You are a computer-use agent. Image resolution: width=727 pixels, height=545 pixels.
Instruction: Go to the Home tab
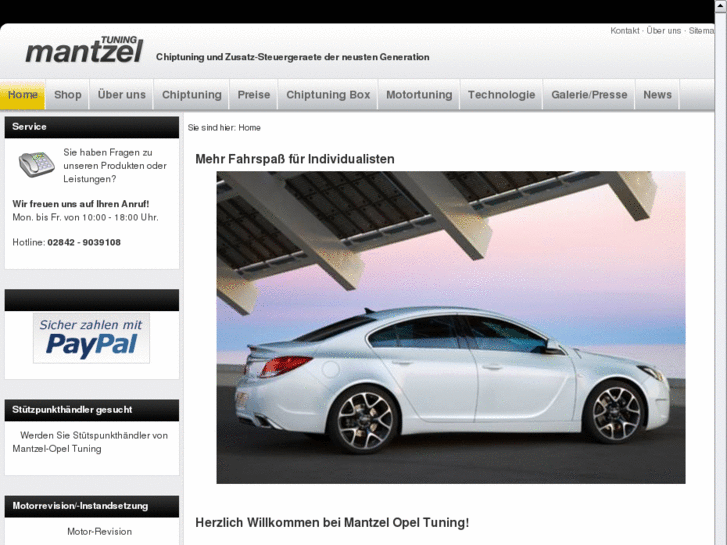22,95
